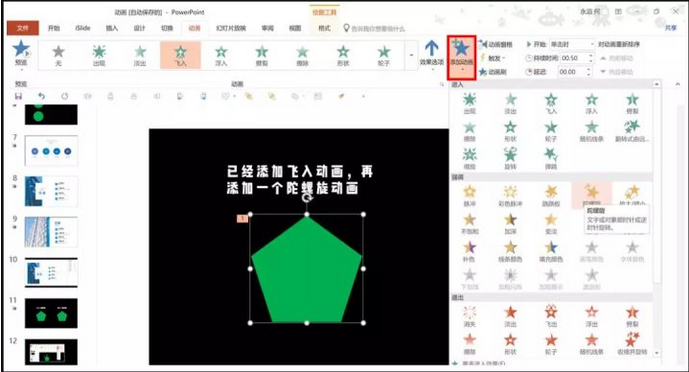This screenshot has width=689, height=372.
Task: Select slide 9 thumbnail in slide panel
Action: (x=51, y=232)
